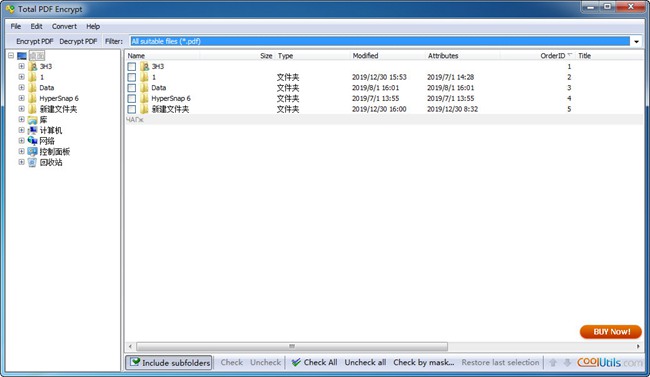Open the Filter dropdown arrow
The height and width of the screenshot is (377, 650).
[636, 41]
